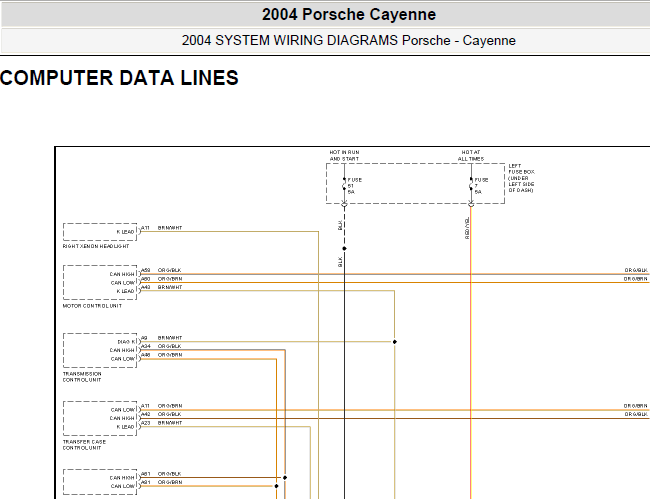
Task: Click "ORG/BRN" beside Motor Control Unit pin A60
Action: pos(170,279)
